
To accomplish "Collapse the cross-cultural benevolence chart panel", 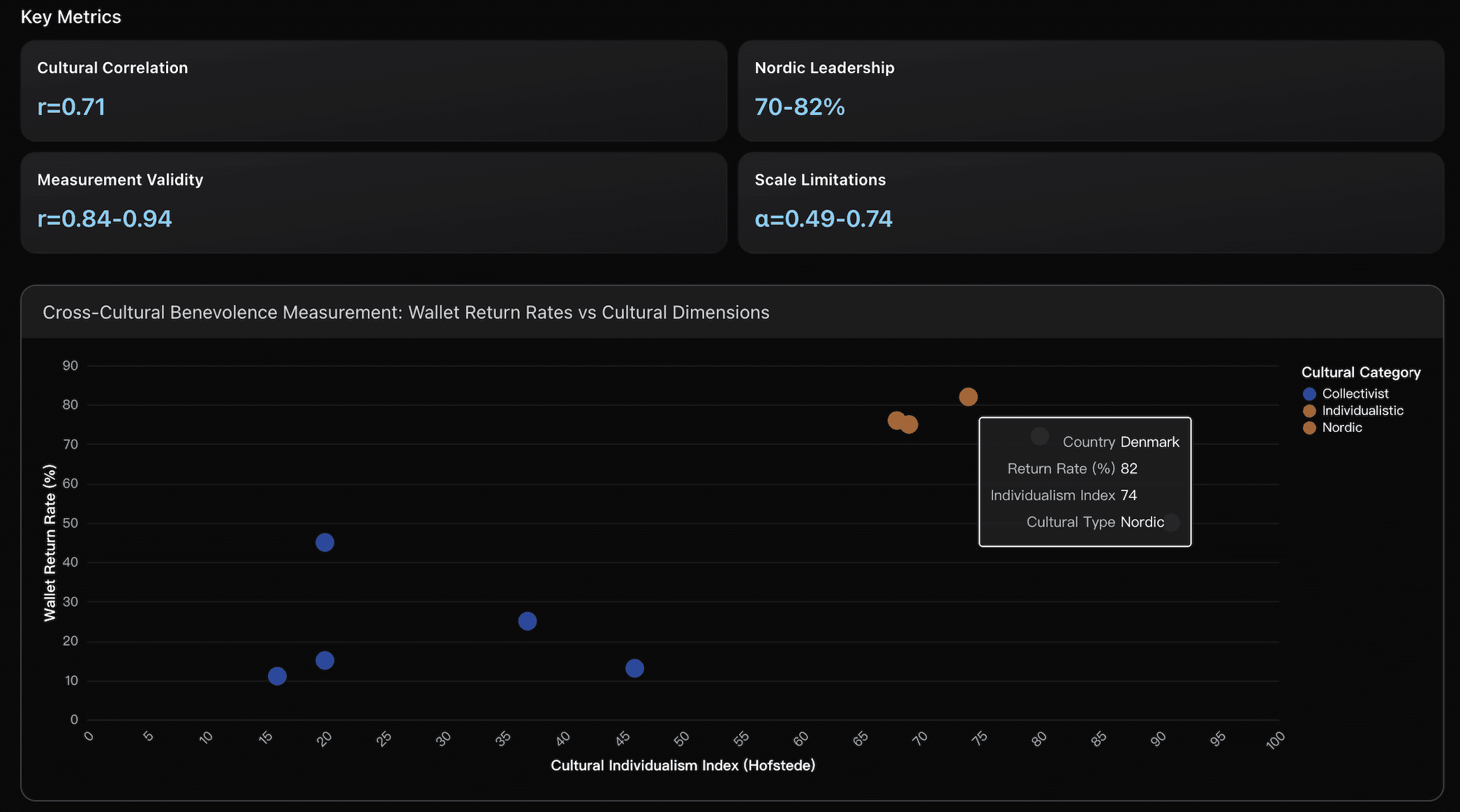I will pos(732,313).
